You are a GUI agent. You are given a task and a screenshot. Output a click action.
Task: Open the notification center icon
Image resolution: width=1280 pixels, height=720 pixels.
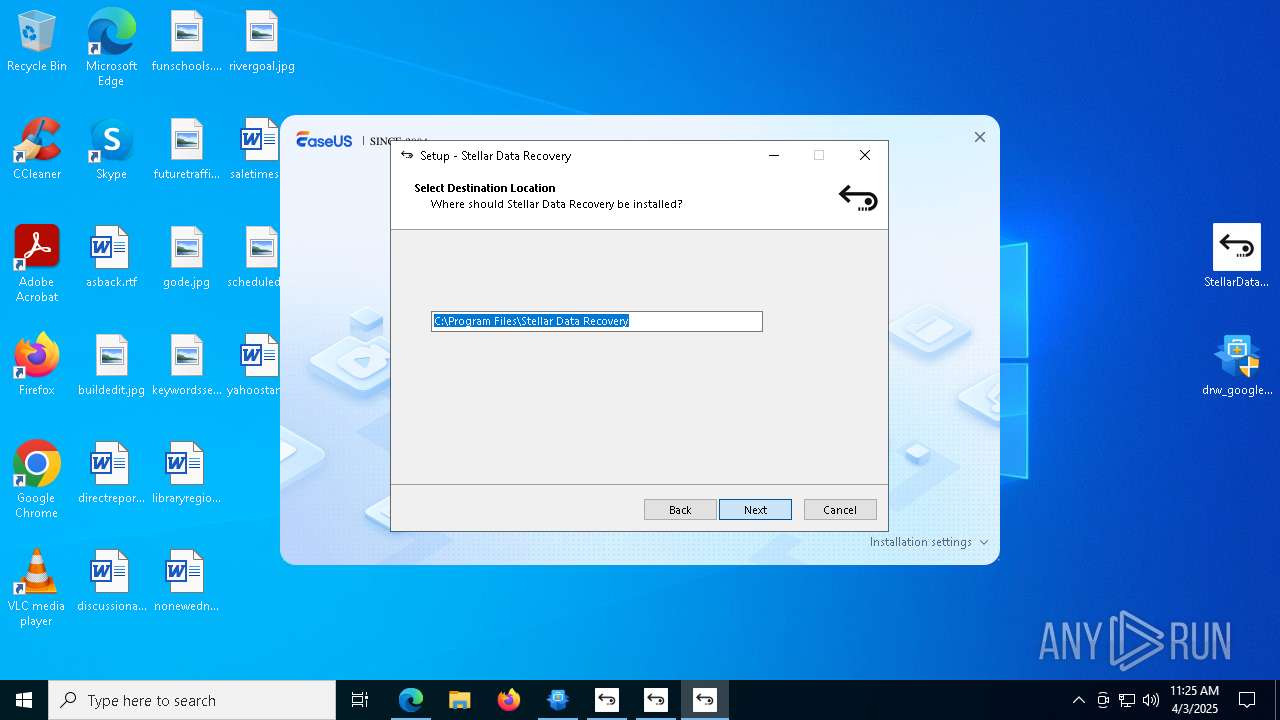pos(1247,700)
